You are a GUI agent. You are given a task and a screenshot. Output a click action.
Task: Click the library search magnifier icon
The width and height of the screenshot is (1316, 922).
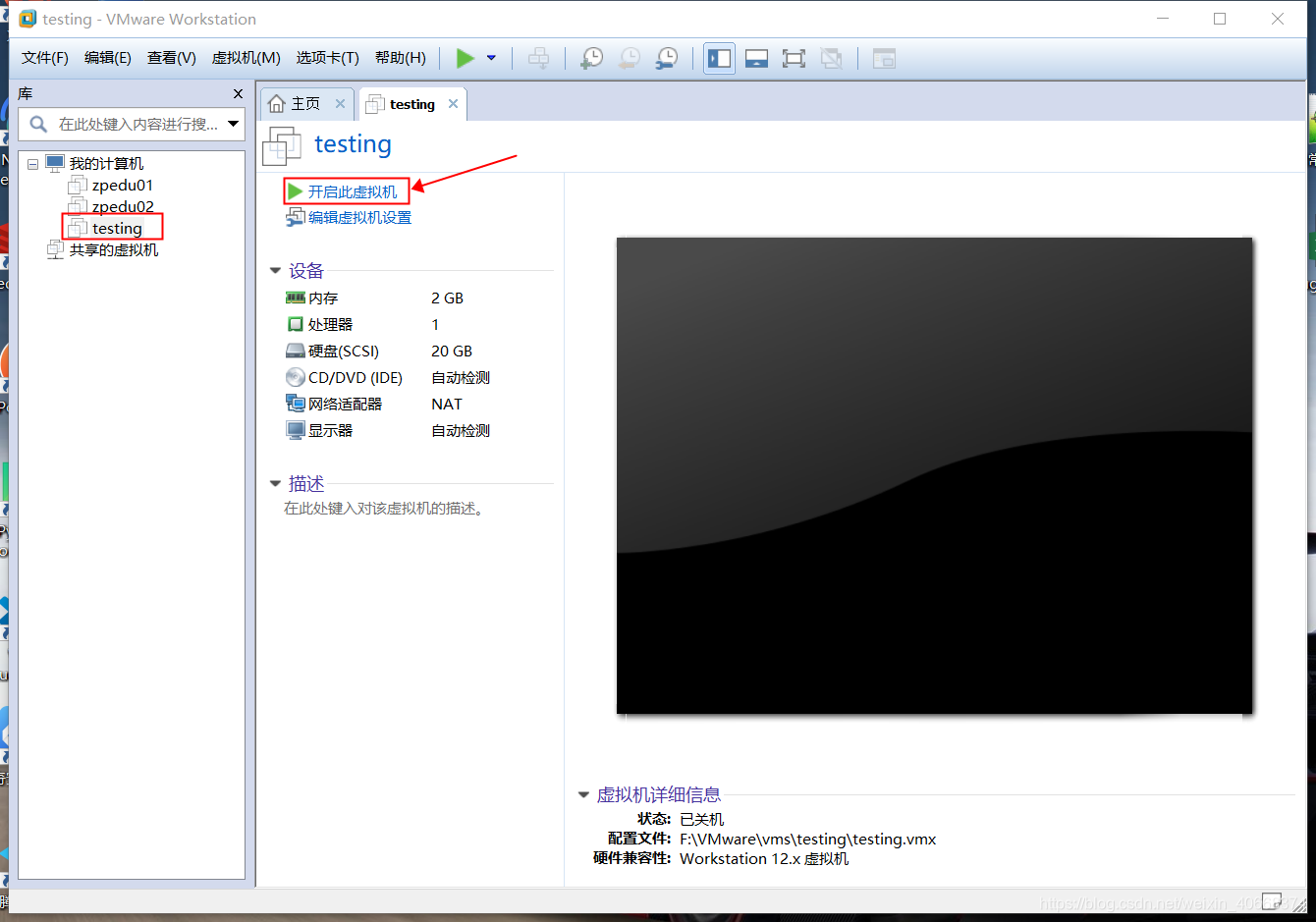(38, 124)
